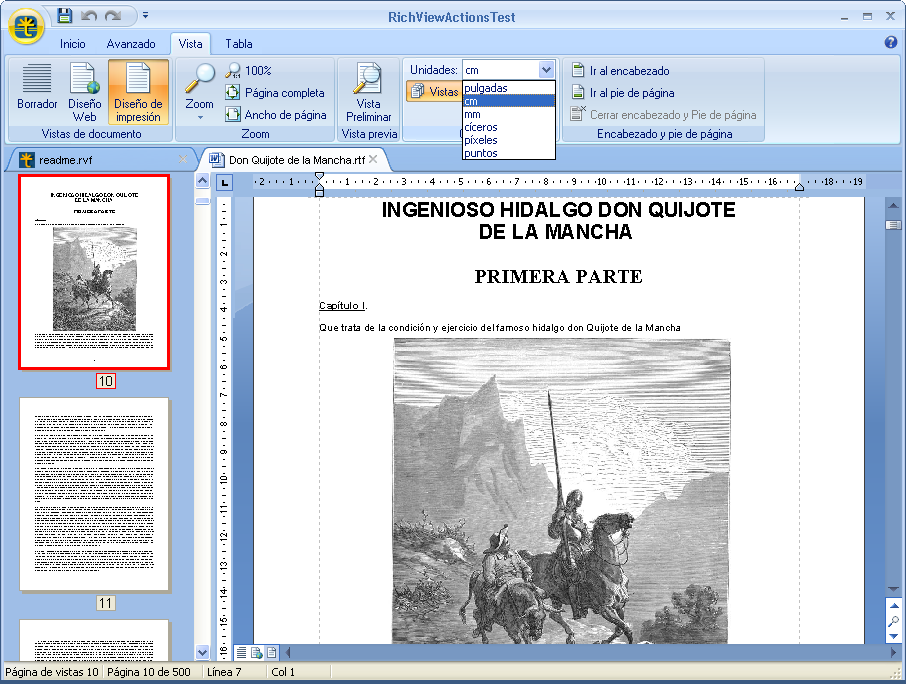Image resolution: width=906 pixels, height=684 pixels.
Task: Fit view to Página completa
Action: (275, 93)
